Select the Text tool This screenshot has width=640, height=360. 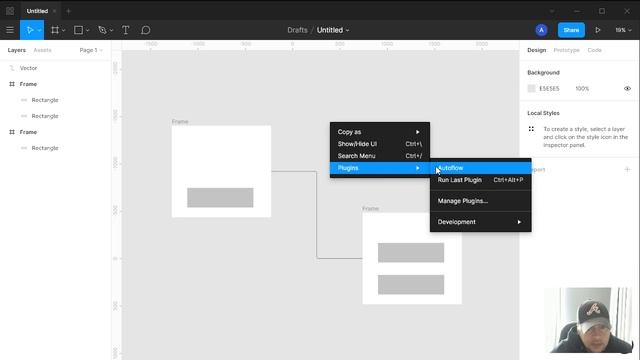pos(126,30)
